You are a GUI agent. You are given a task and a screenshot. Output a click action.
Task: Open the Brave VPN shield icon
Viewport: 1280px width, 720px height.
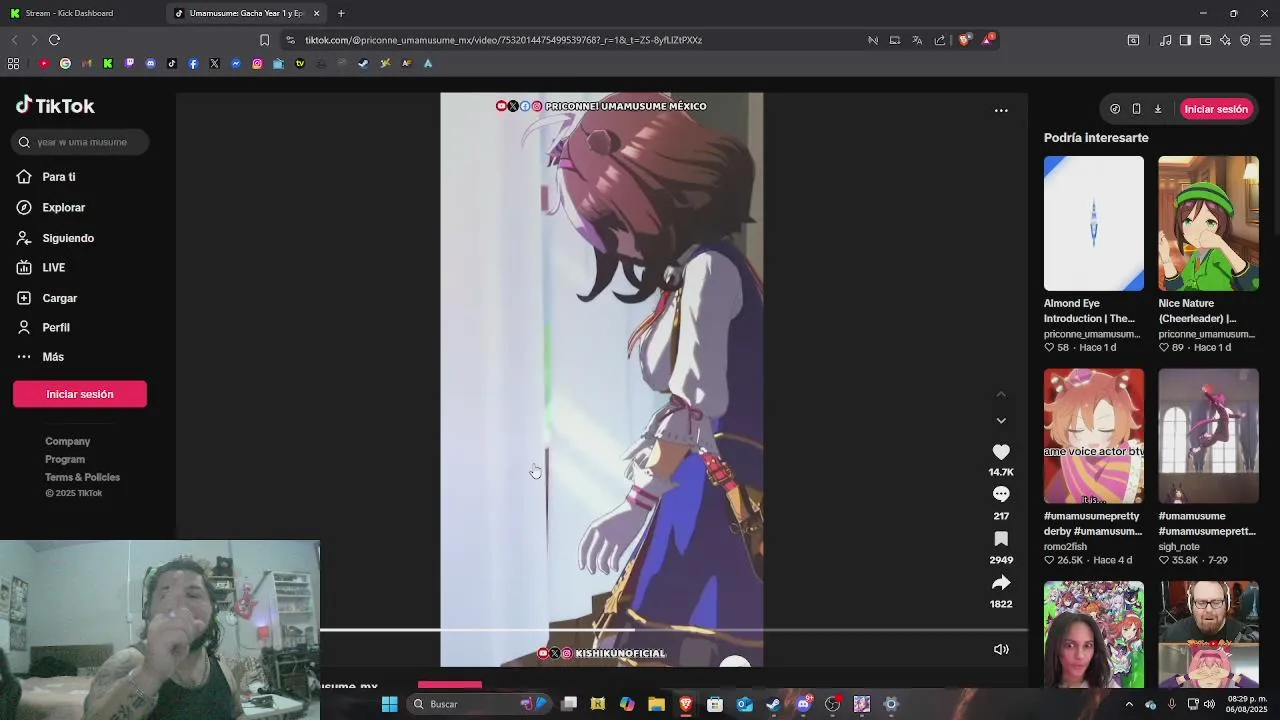(x=1245, y=40)
